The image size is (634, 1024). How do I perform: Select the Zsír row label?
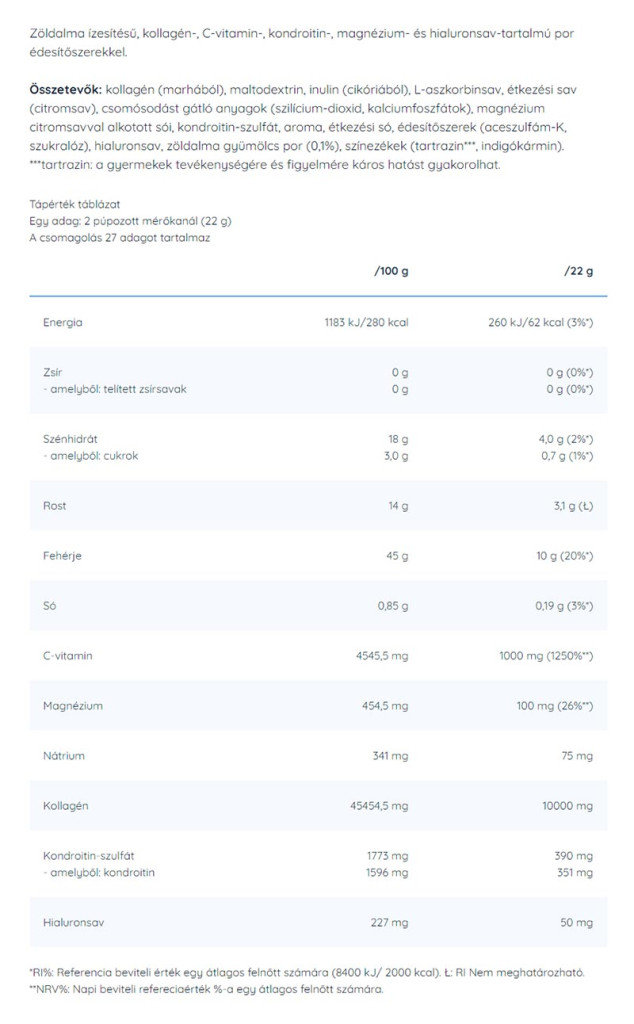tap(51, 372)
